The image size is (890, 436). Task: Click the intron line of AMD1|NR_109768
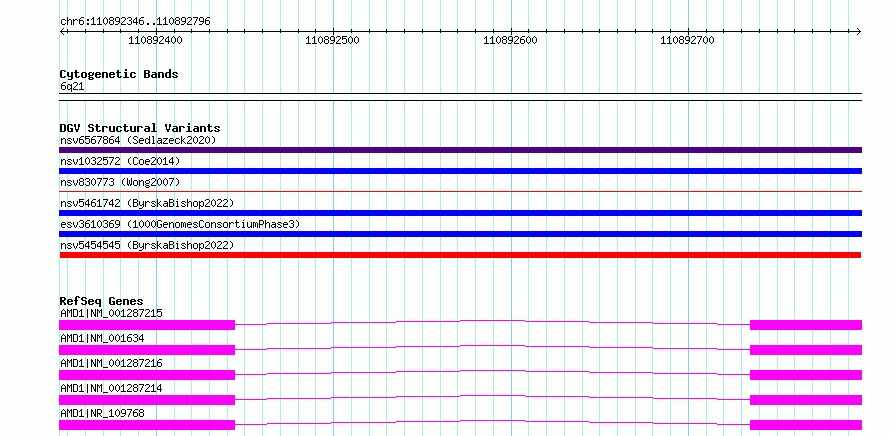[x=493, y=421]
